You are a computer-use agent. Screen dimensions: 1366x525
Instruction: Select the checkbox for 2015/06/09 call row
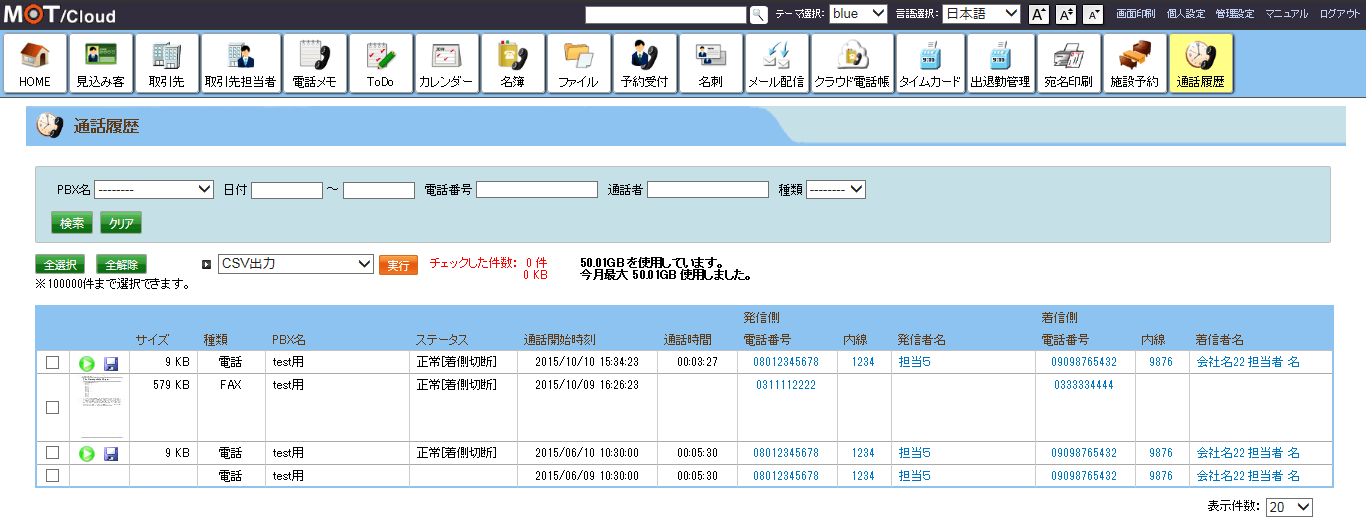point(52,476)
